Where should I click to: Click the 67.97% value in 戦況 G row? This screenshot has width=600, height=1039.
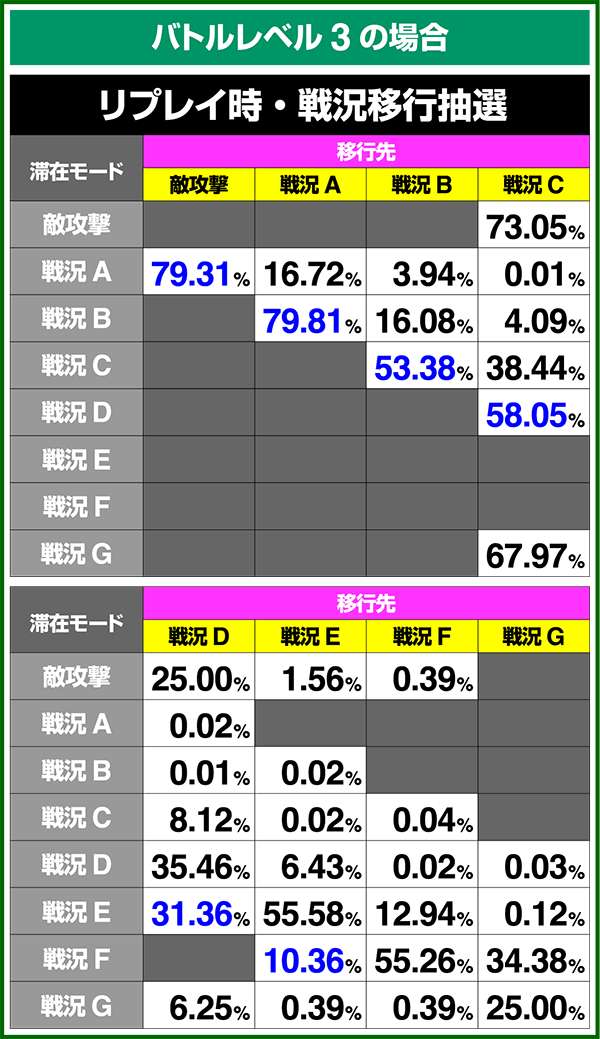point(534,555)
